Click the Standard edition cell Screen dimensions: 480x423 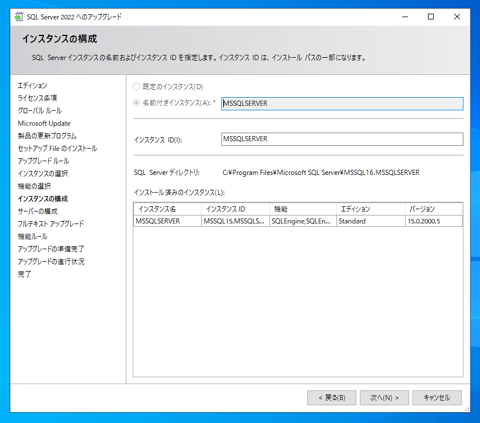click(371, 221)
